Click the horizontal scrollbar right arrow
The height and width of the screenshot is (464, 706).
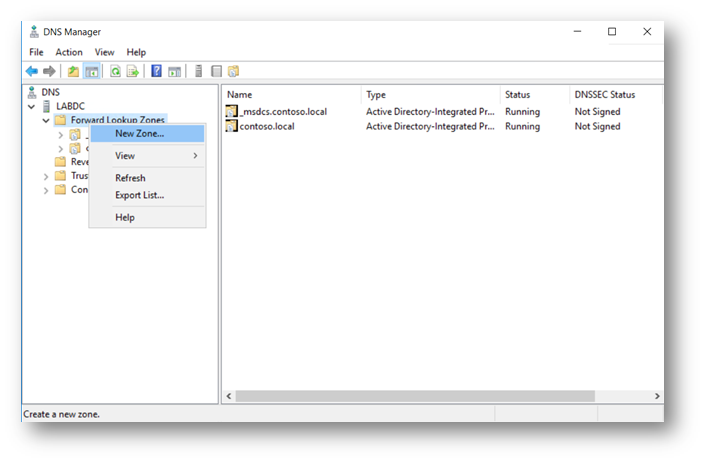[x=657, y=396]
